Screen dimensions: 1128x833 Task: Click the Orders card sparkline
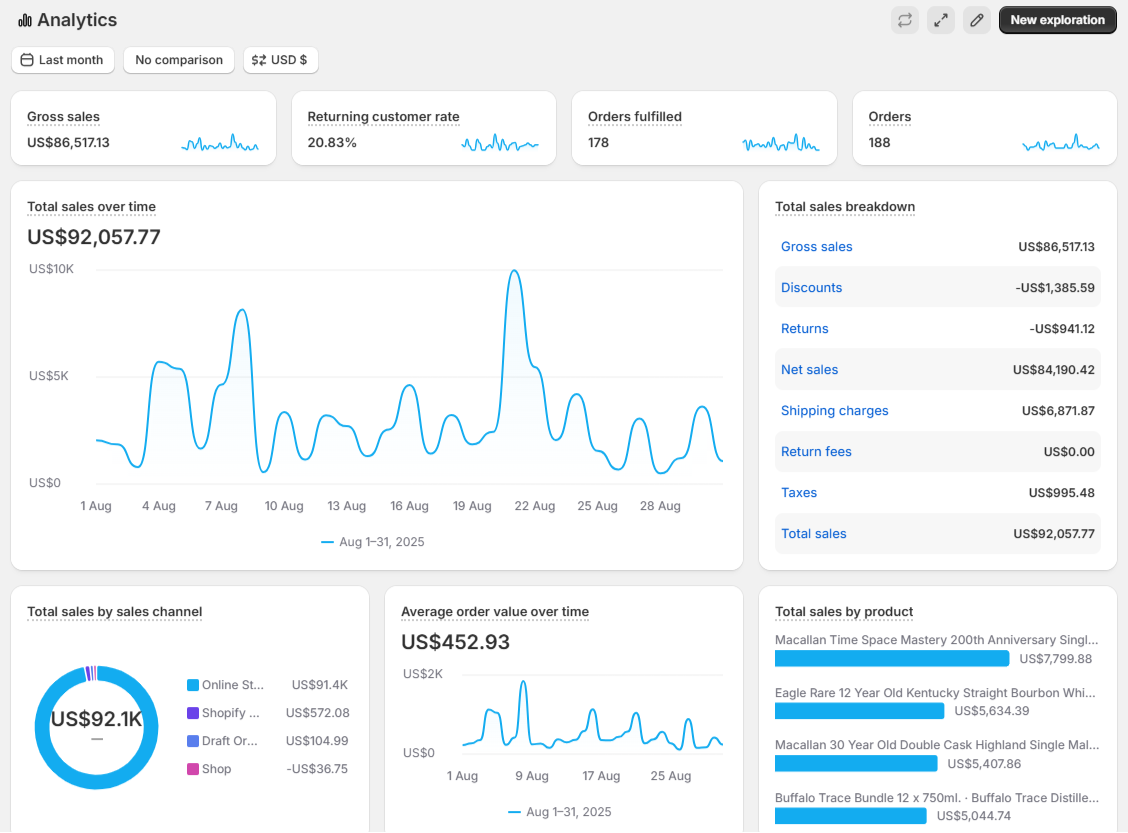[1061, 143]
